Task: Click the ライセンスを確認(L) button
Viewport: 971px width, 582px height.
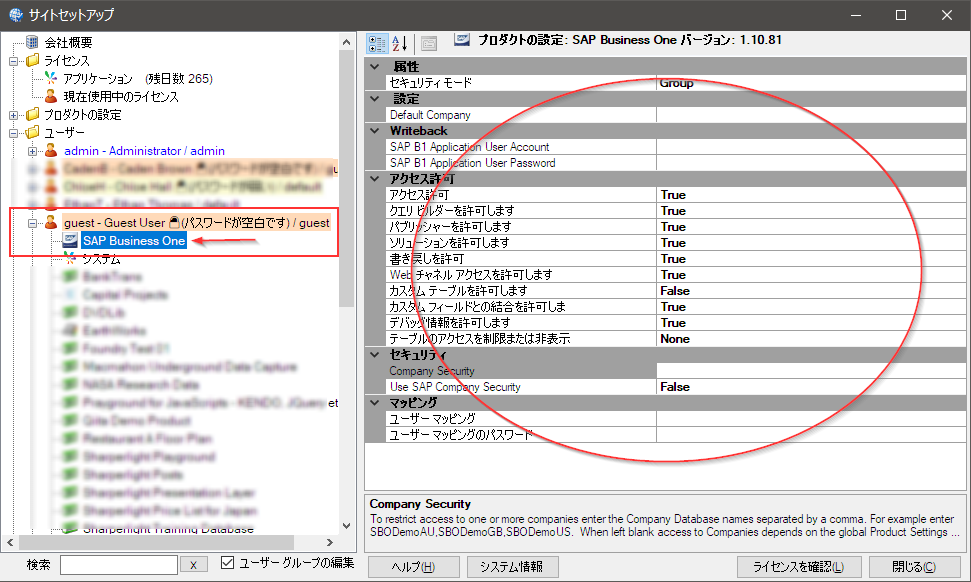Action: click(x=798, y=567)
